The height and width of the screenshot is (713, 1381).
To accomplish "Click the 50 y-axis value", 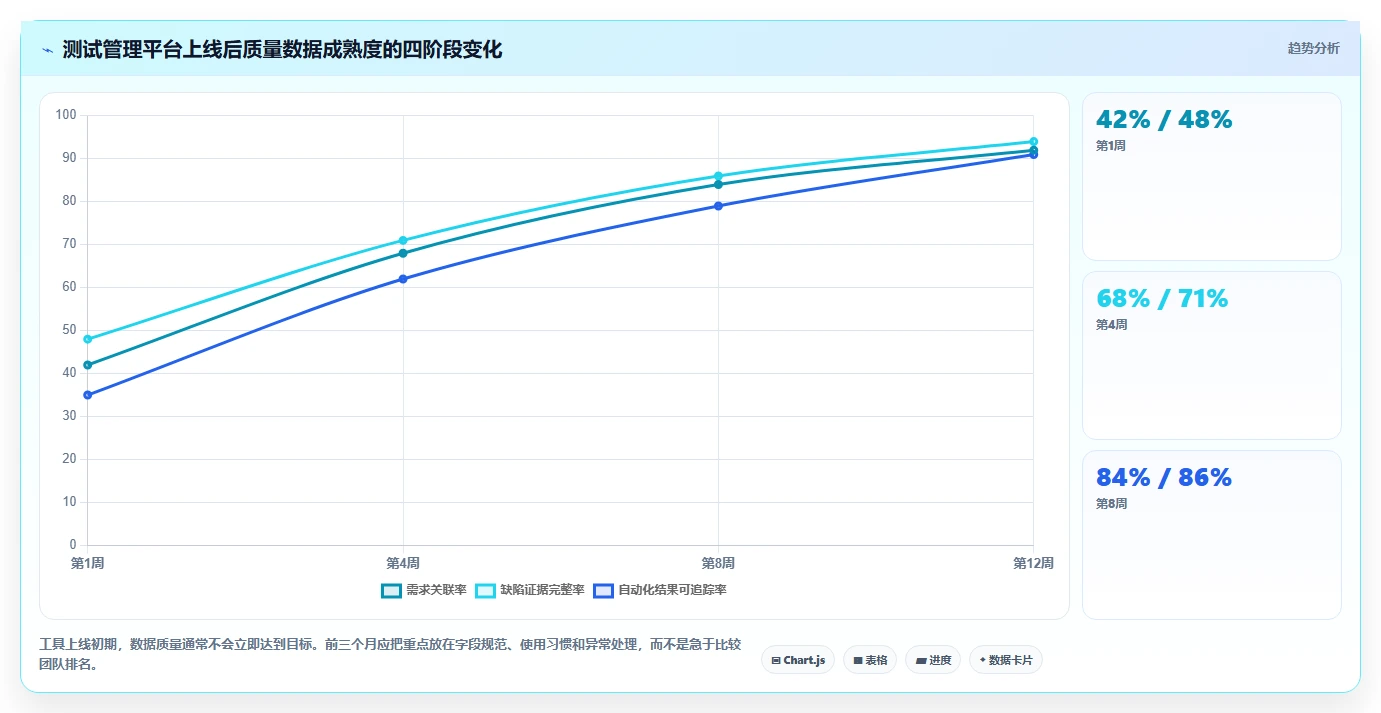I will point(70,330).
